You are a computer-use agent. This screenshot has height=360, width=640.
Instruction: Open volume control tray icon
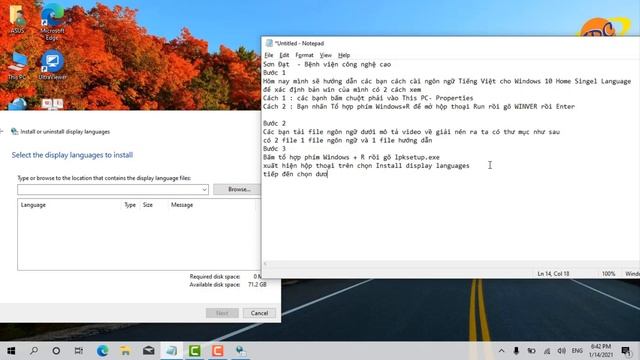pyautogui.click(x=562, y=351)
